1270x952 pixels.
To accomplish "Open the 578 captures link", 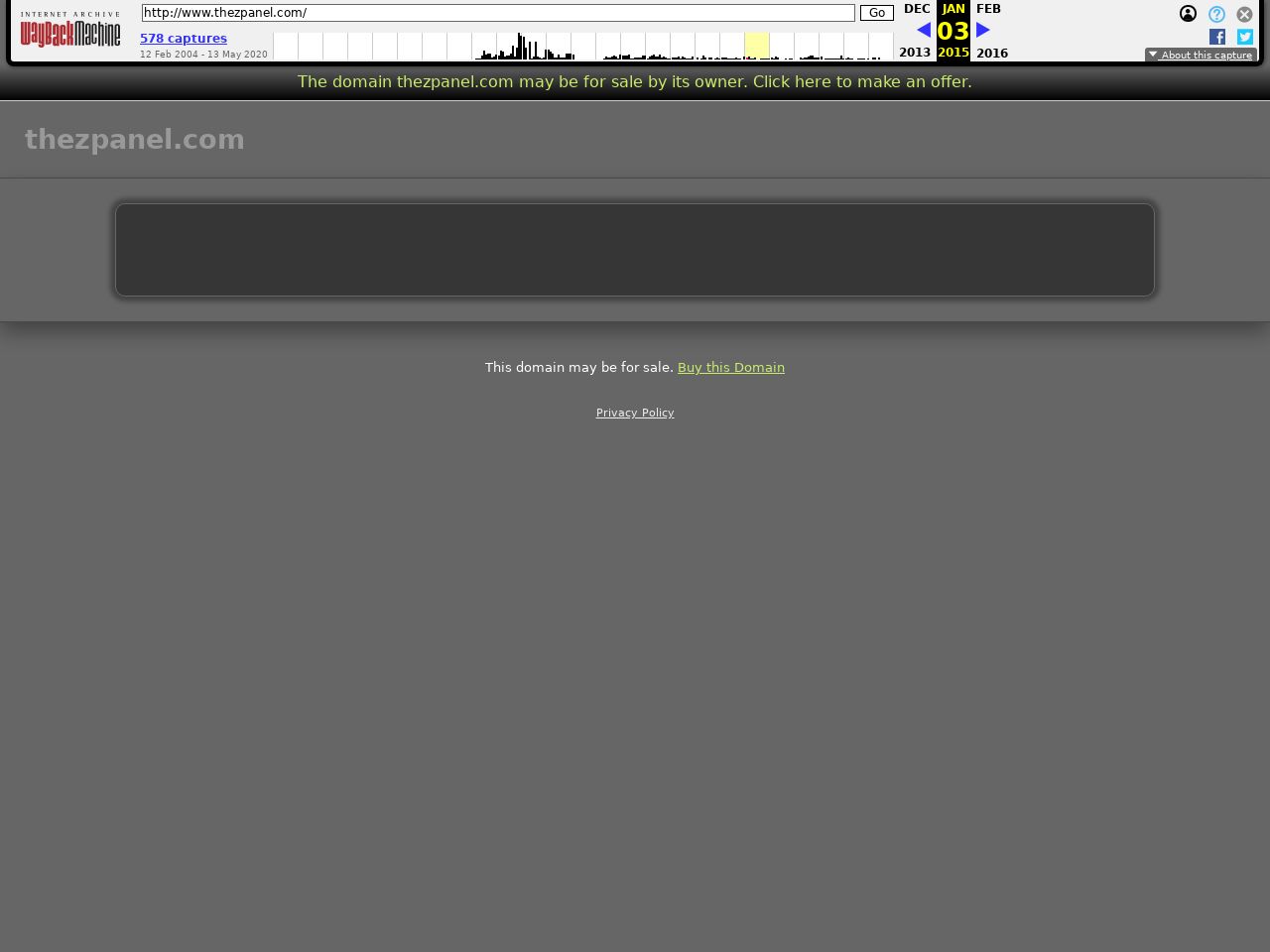I will pyautogui.click(x=184, y=39).
